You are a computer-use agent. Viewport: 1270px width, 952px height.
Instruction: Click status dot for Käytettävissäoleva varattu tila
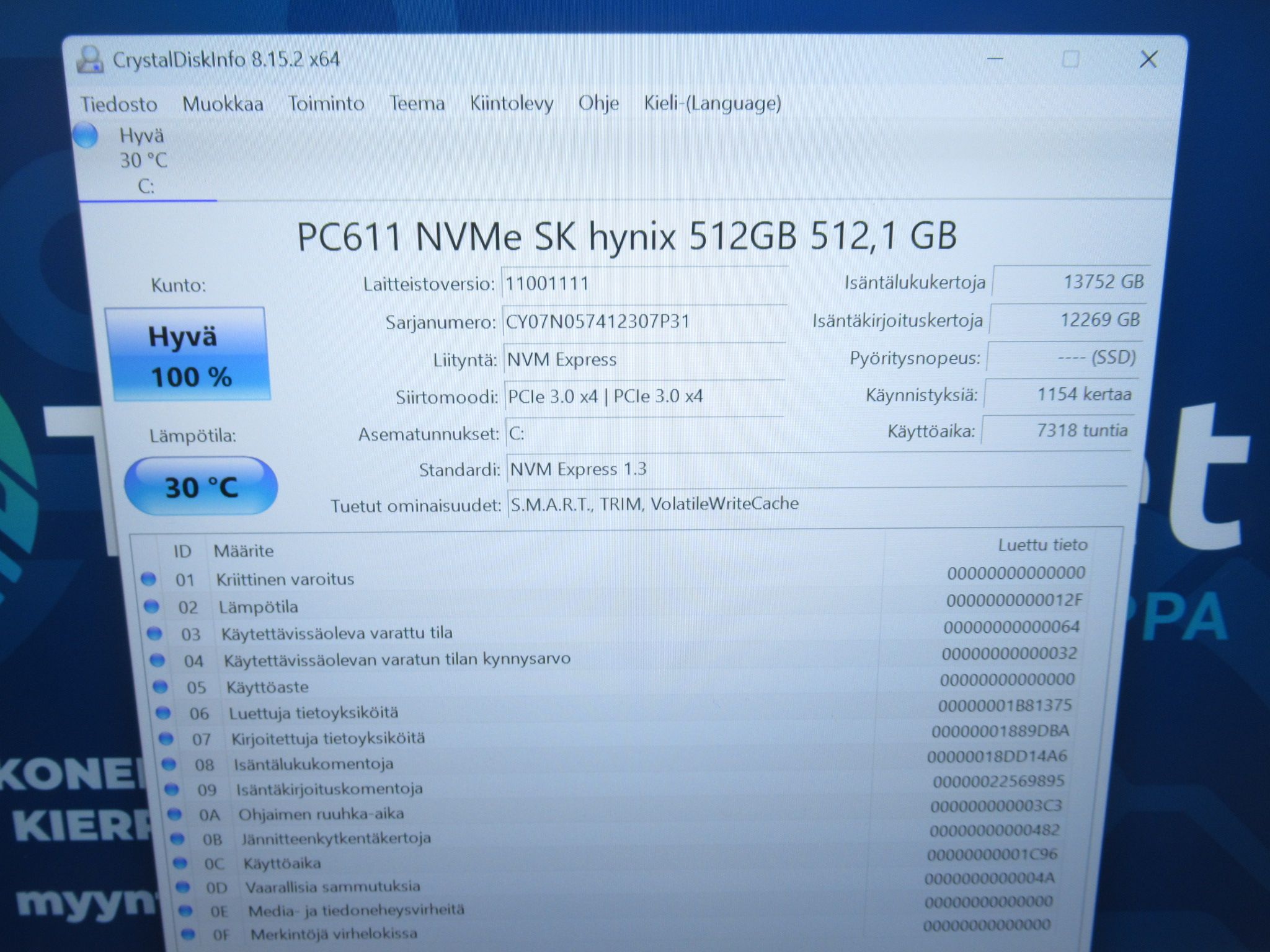(x=154, y=633)
